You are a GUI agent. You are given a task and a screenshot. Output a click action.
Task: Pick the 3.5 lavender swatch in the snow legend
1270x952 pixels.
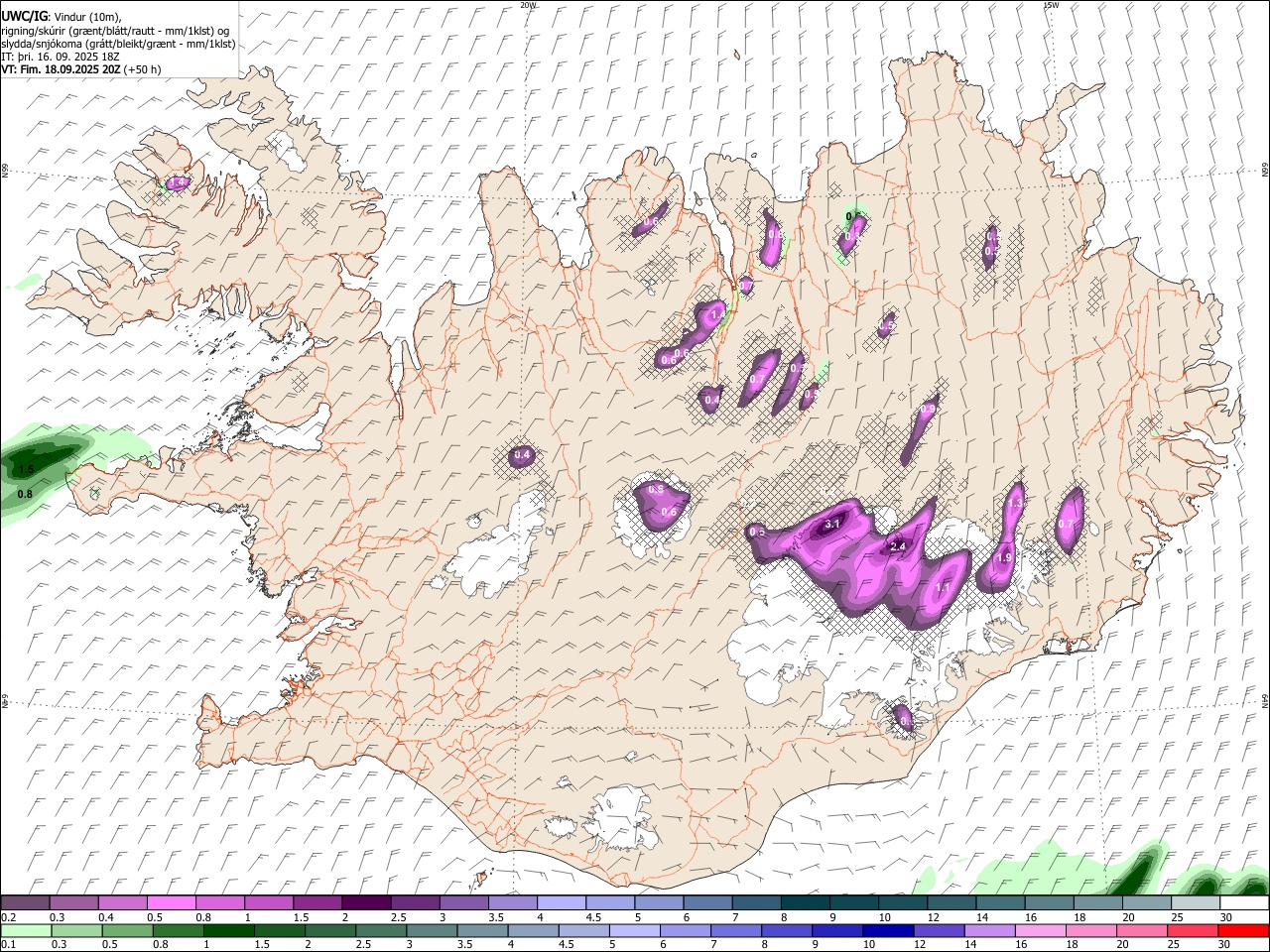click(x=512, y=903)
